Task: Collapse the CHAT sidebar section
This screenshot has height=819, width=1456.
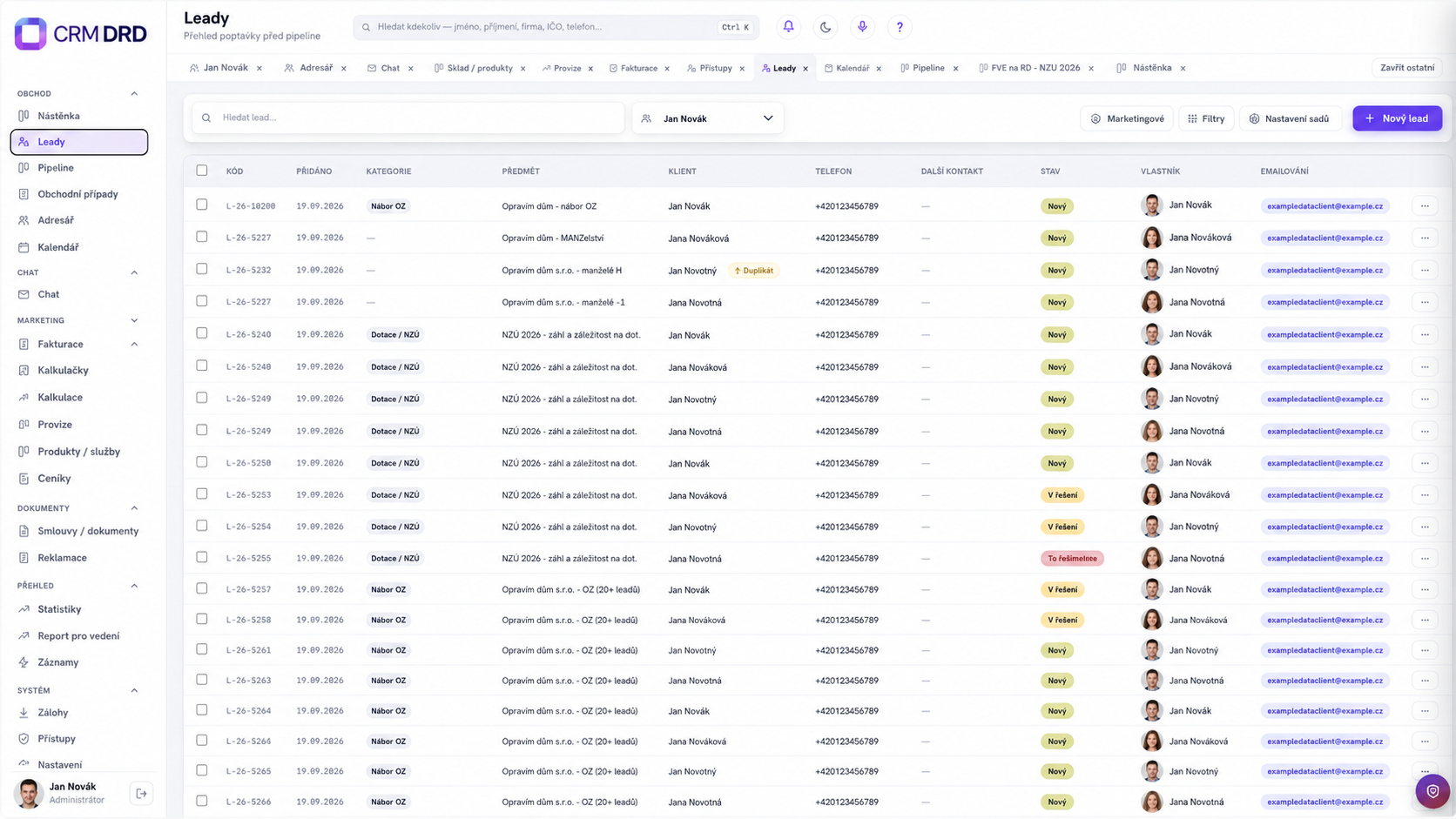Action: click(134, 272)
